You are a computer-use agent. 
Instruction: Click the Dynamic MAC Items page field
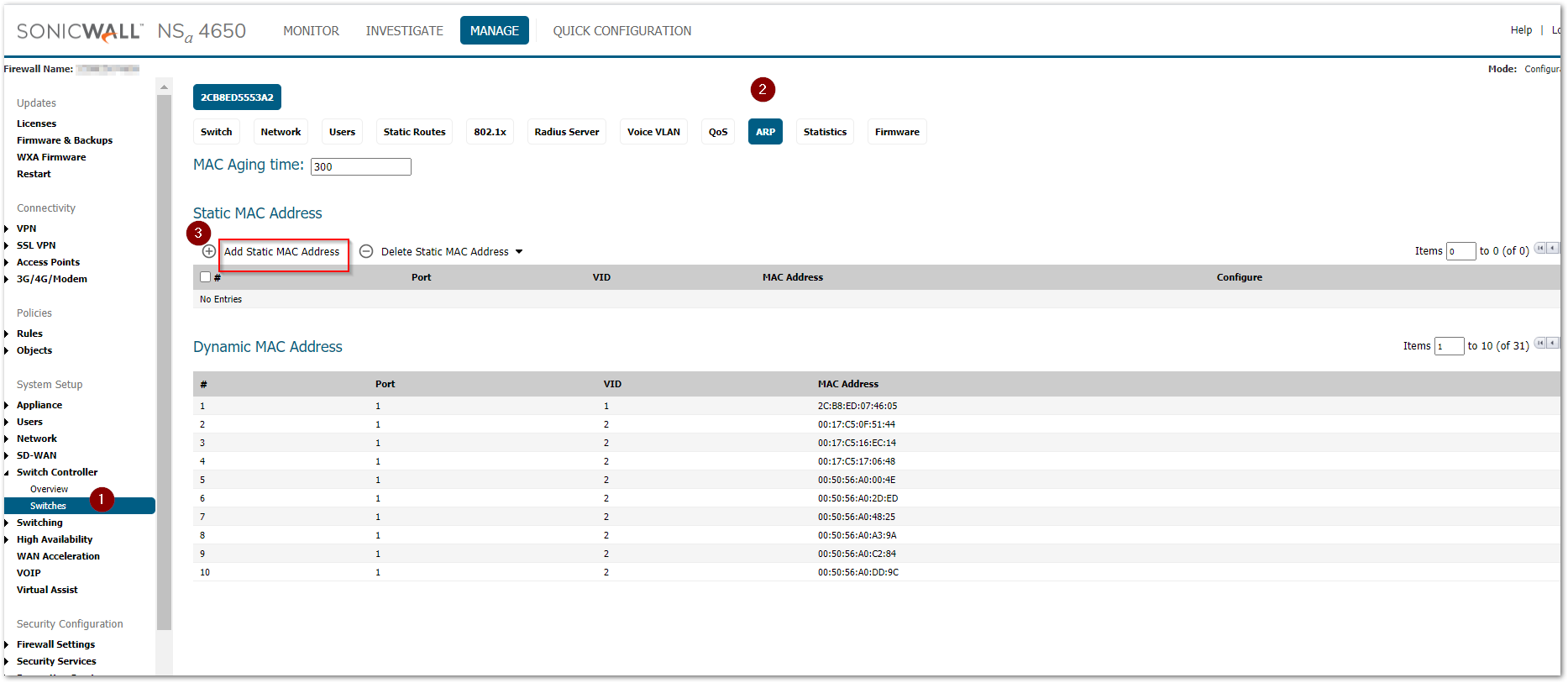tap(1450, 346)
